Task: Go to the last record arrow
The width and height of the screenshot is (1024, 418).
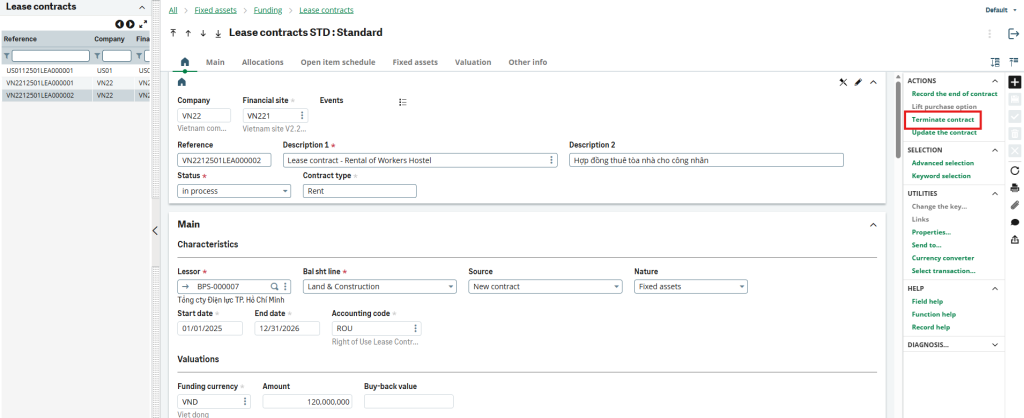Action: pyautogui.click(x=217, y=33)
